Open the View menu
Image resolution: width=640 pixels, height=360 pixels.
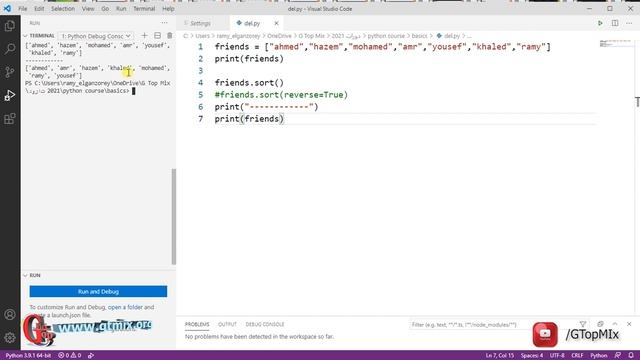point(88,9)
